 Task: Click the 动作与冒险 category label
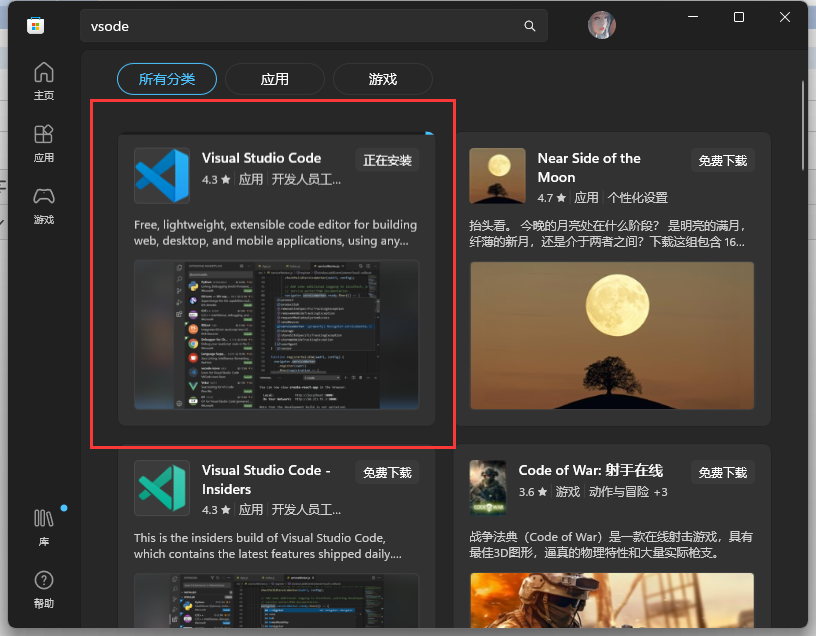point(619,492)
